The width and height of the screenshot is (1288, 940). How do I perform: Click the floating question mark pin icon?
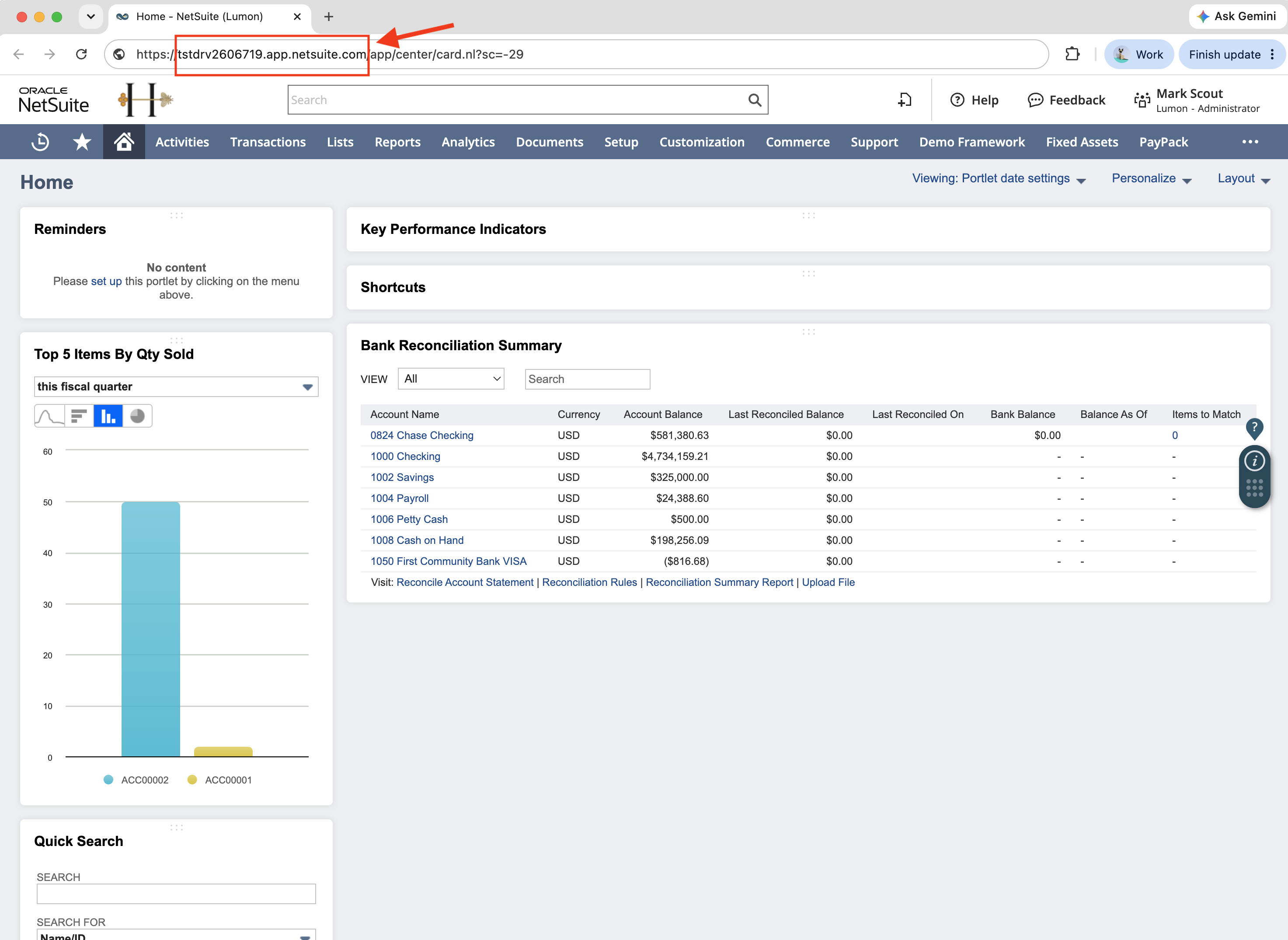pos(1254,428)
